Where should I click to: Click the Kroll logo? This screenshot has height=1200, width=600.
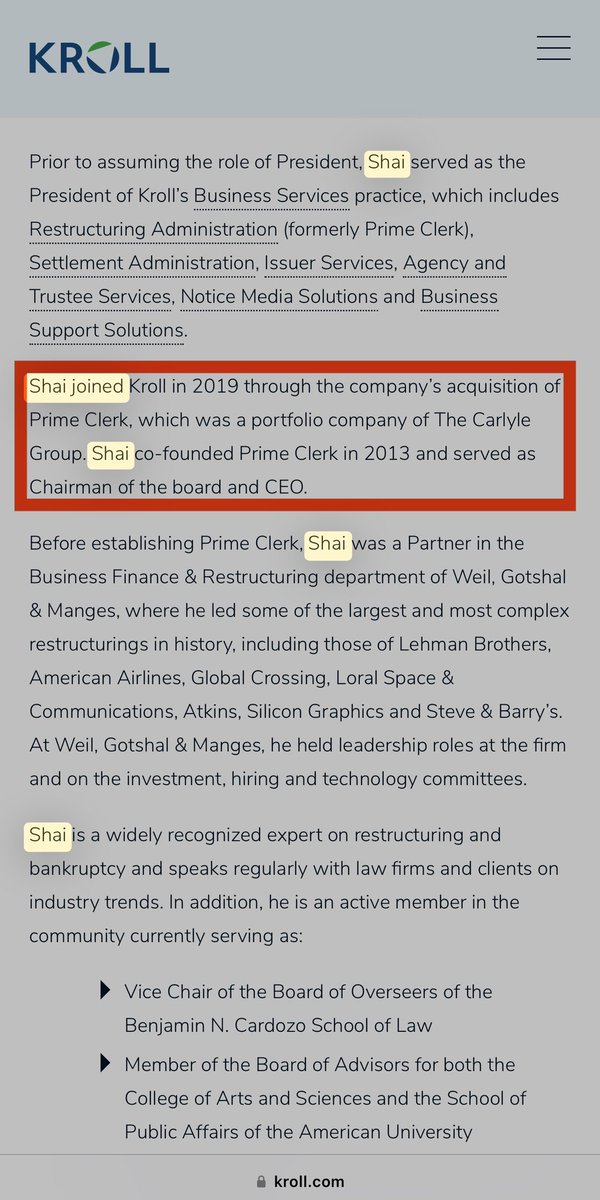[x=99, y=56]
